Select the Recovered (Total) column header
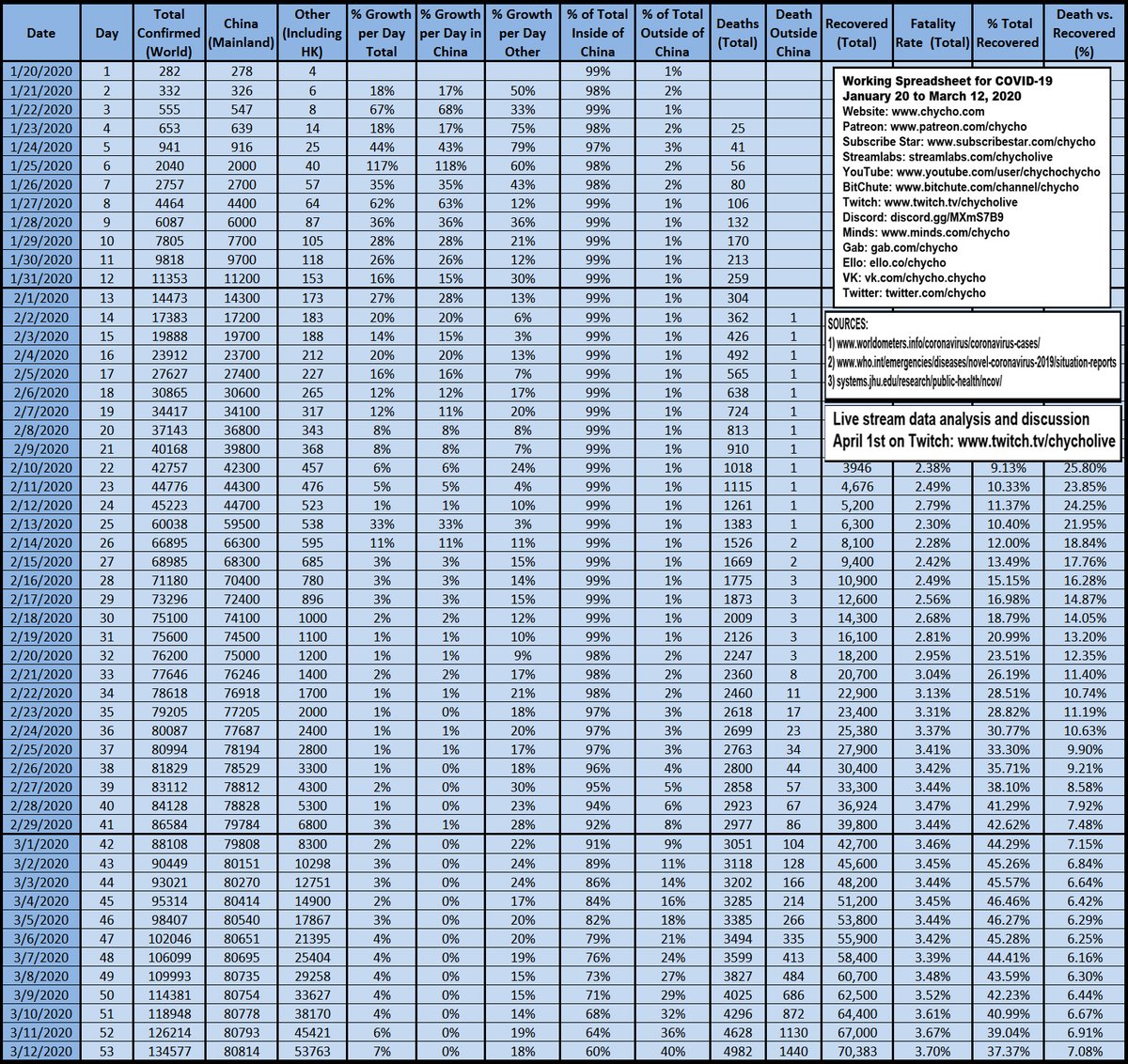 click(856, 33)
